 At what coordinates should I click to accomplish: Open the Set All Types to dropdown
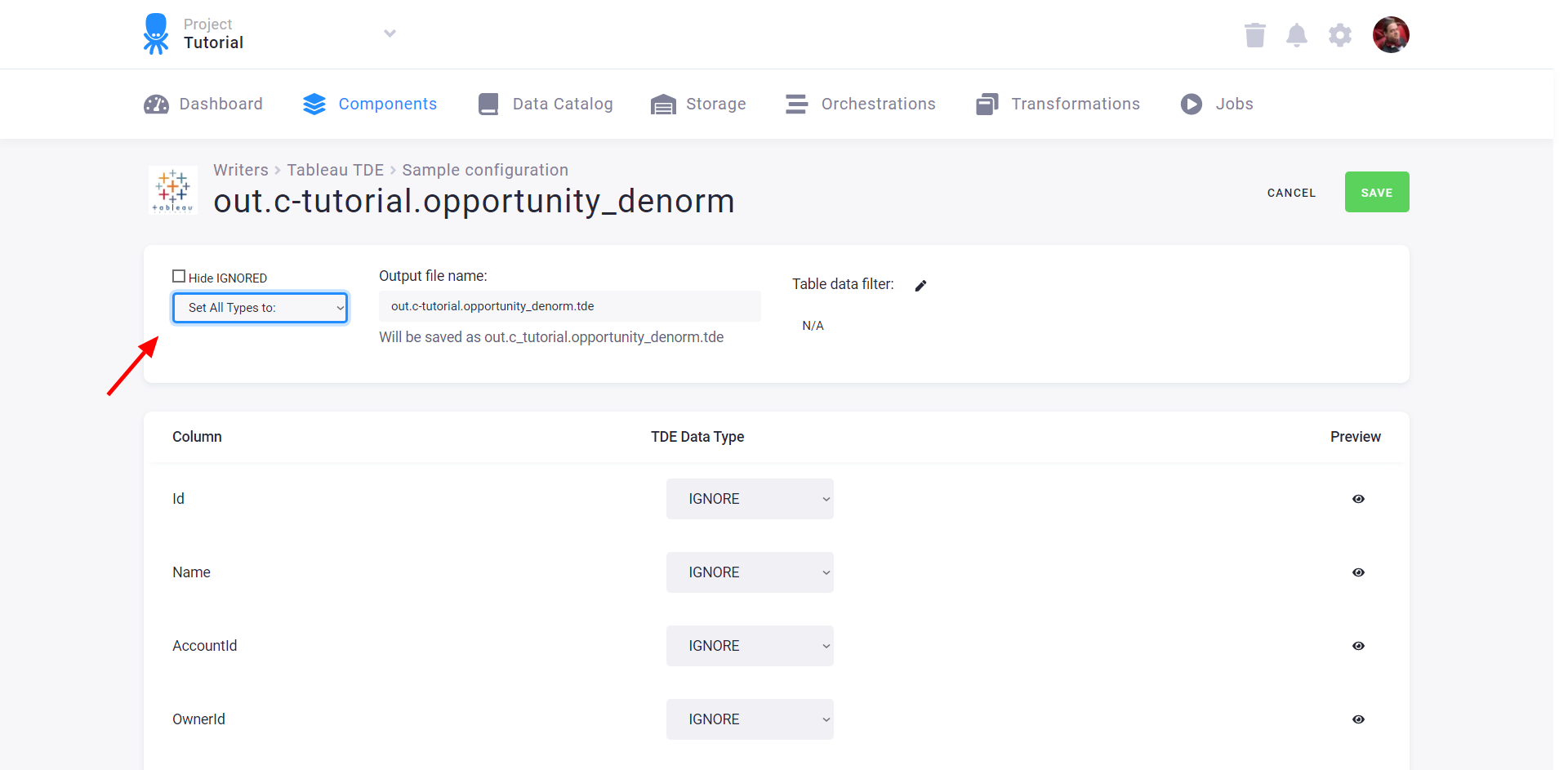point(261,308)
